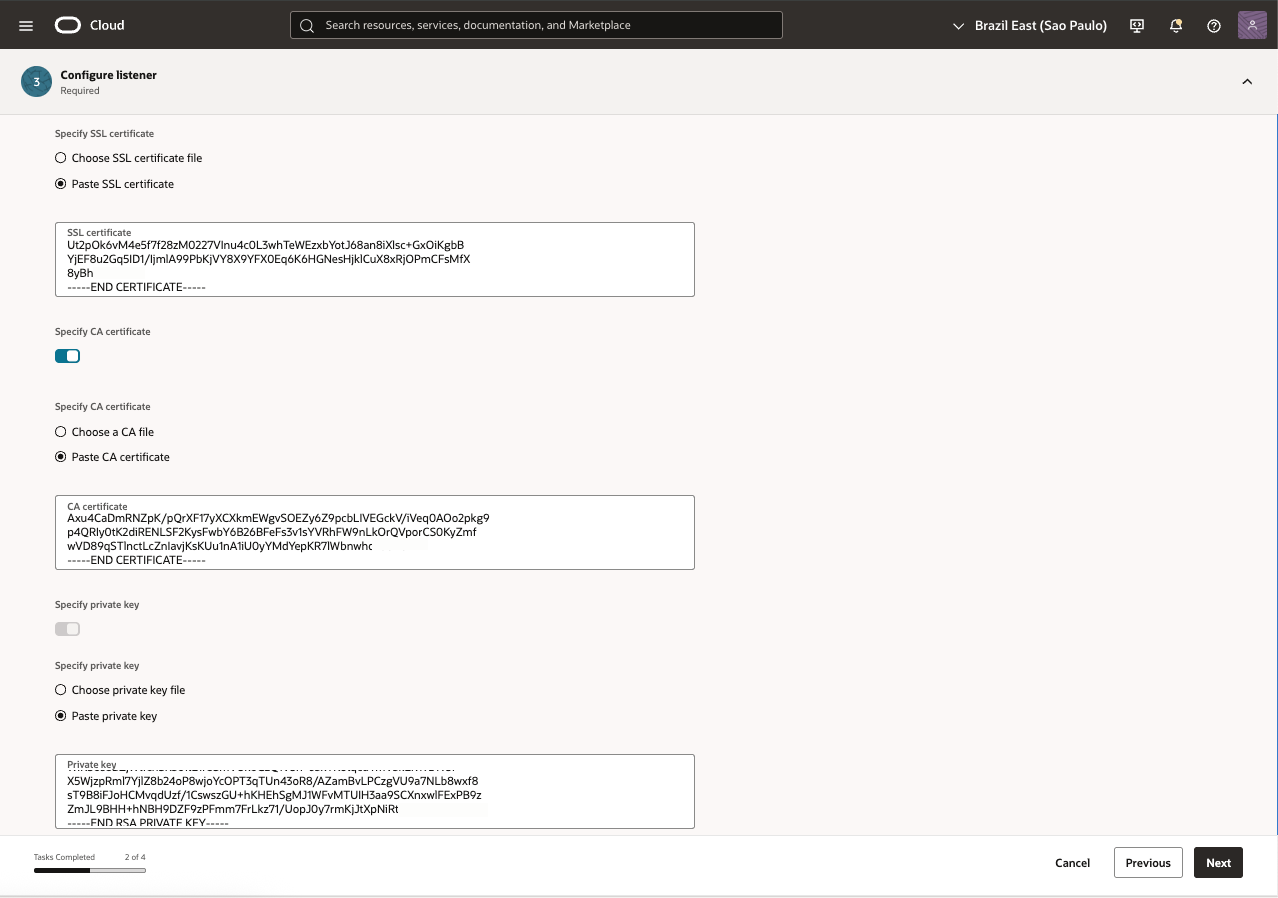
Task: Collapse the Configure listener section
Action: click(1247, 82)
